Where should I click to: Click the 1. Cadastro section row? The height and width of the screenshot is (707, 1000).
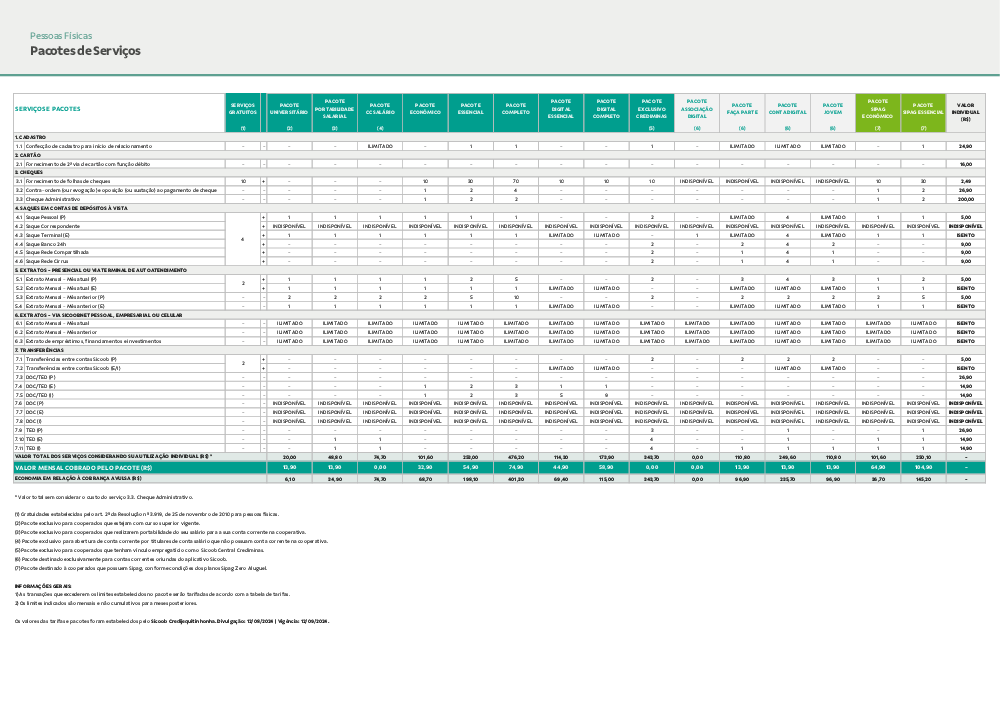click(x=31, y=137)
